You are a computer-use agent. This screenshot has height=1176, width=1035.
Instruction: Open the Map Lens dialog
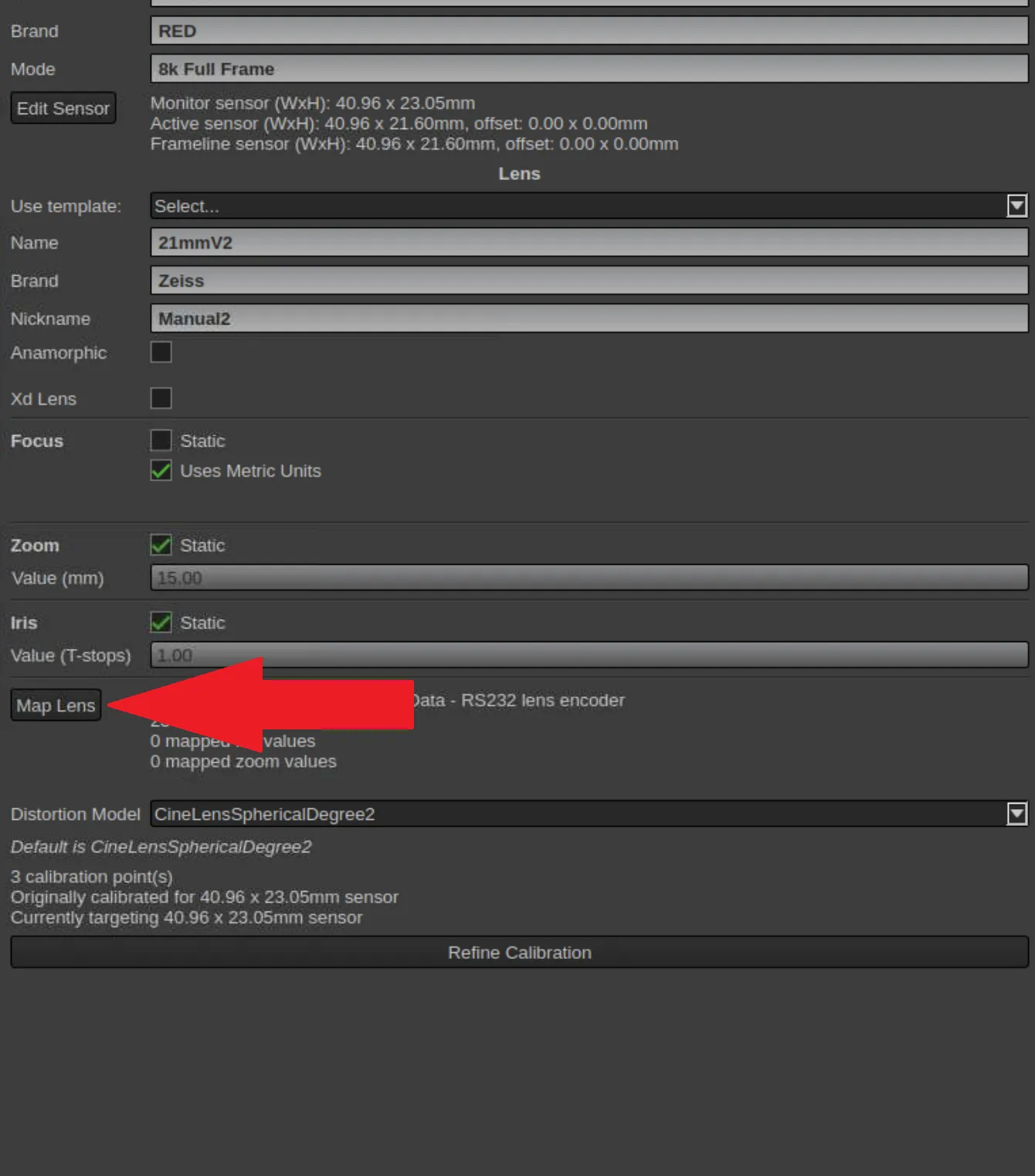pos(56,705)
